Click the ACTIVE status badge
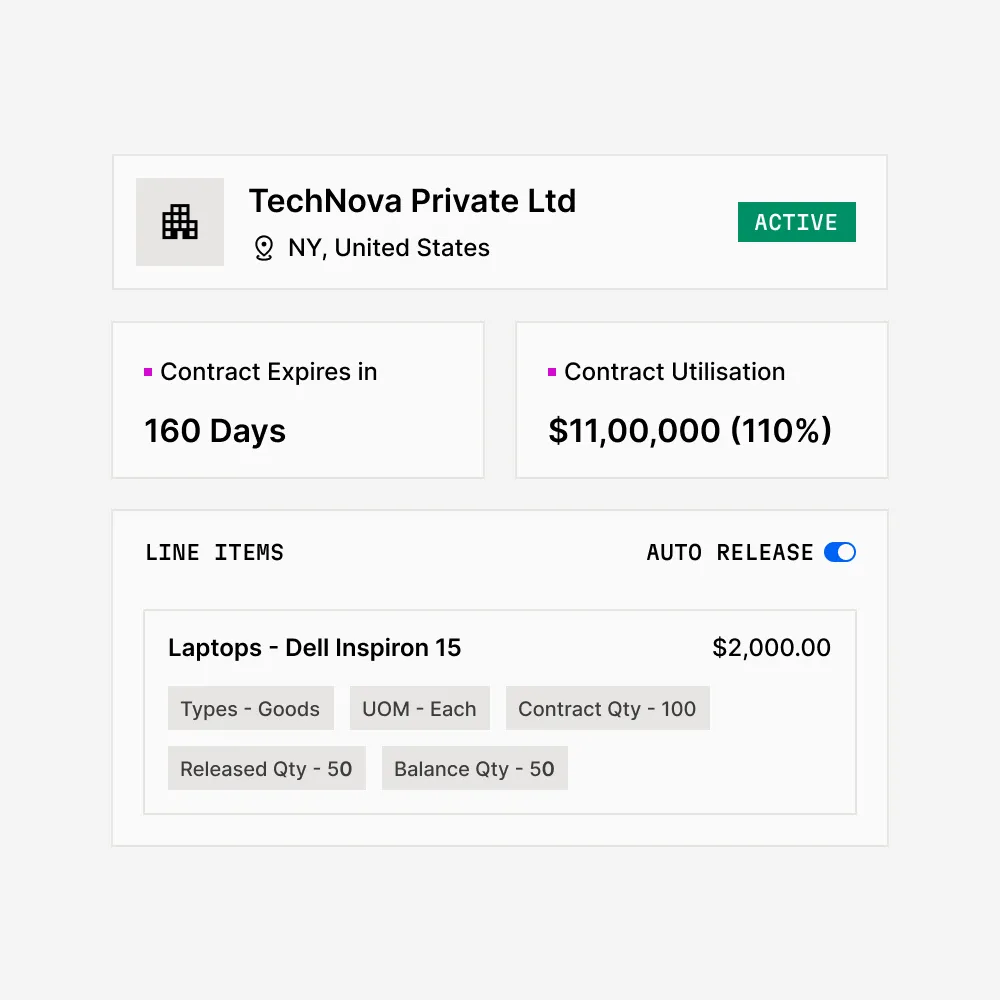This screenshot has height=1000, width=1000. 796,222
